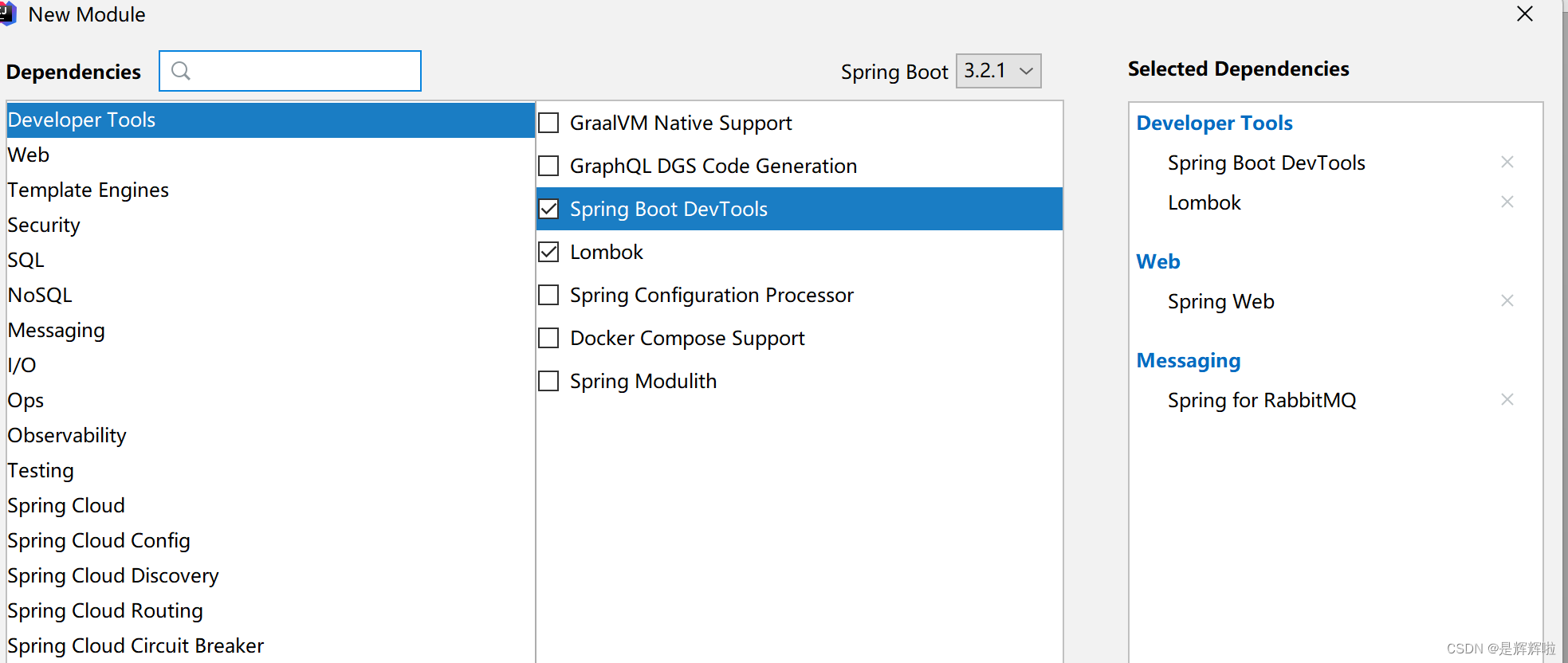The image size is (1568, 663).
Task: Select the Spring Cloud category
Action: [270, 505]
